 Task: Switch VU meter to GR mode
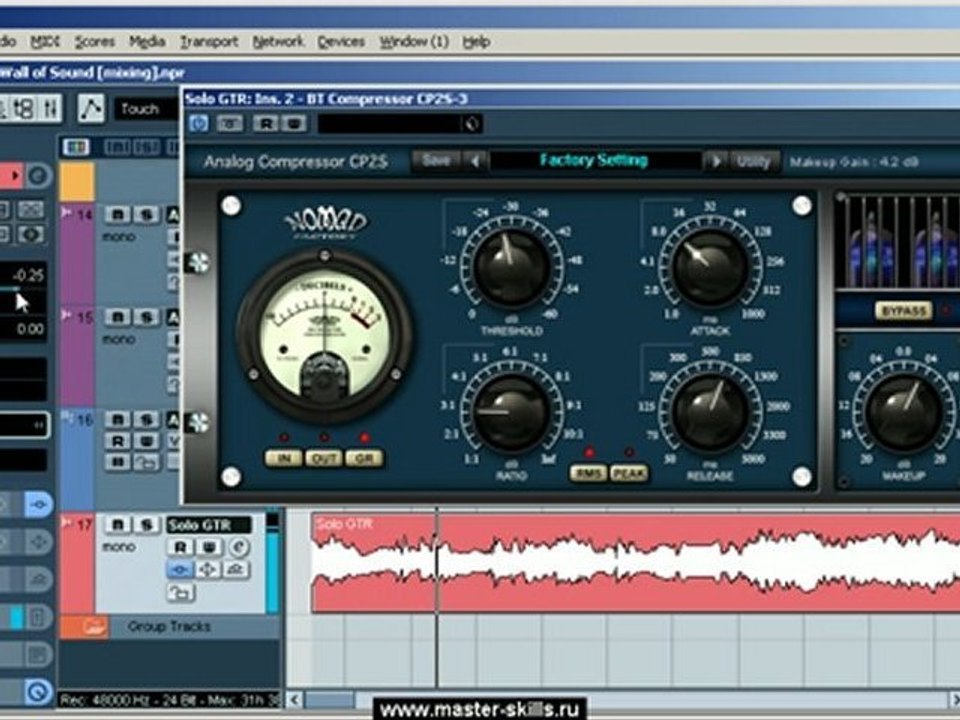(x=364, y=459)
